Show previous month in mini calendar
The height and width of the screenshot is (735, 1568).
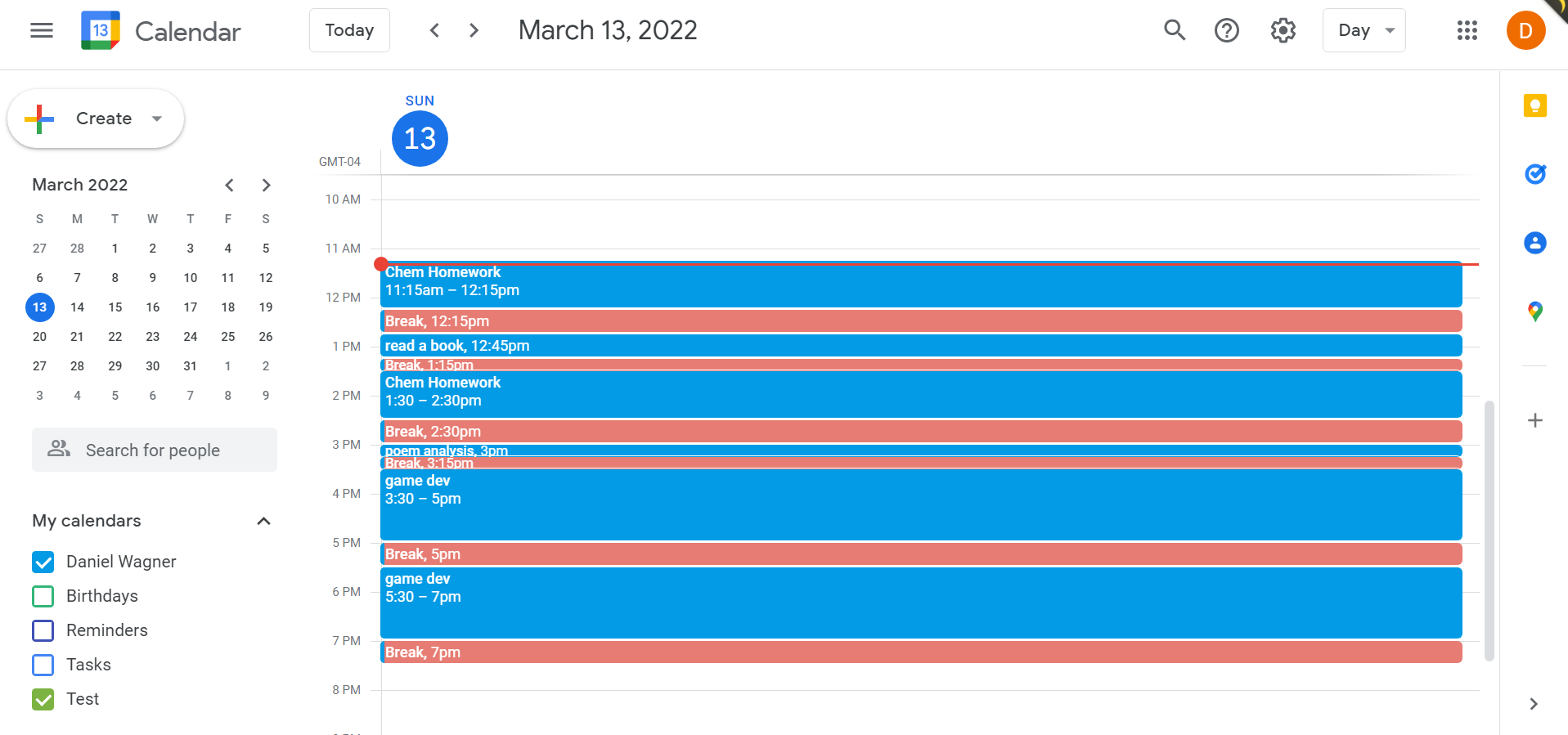point(230,185)
